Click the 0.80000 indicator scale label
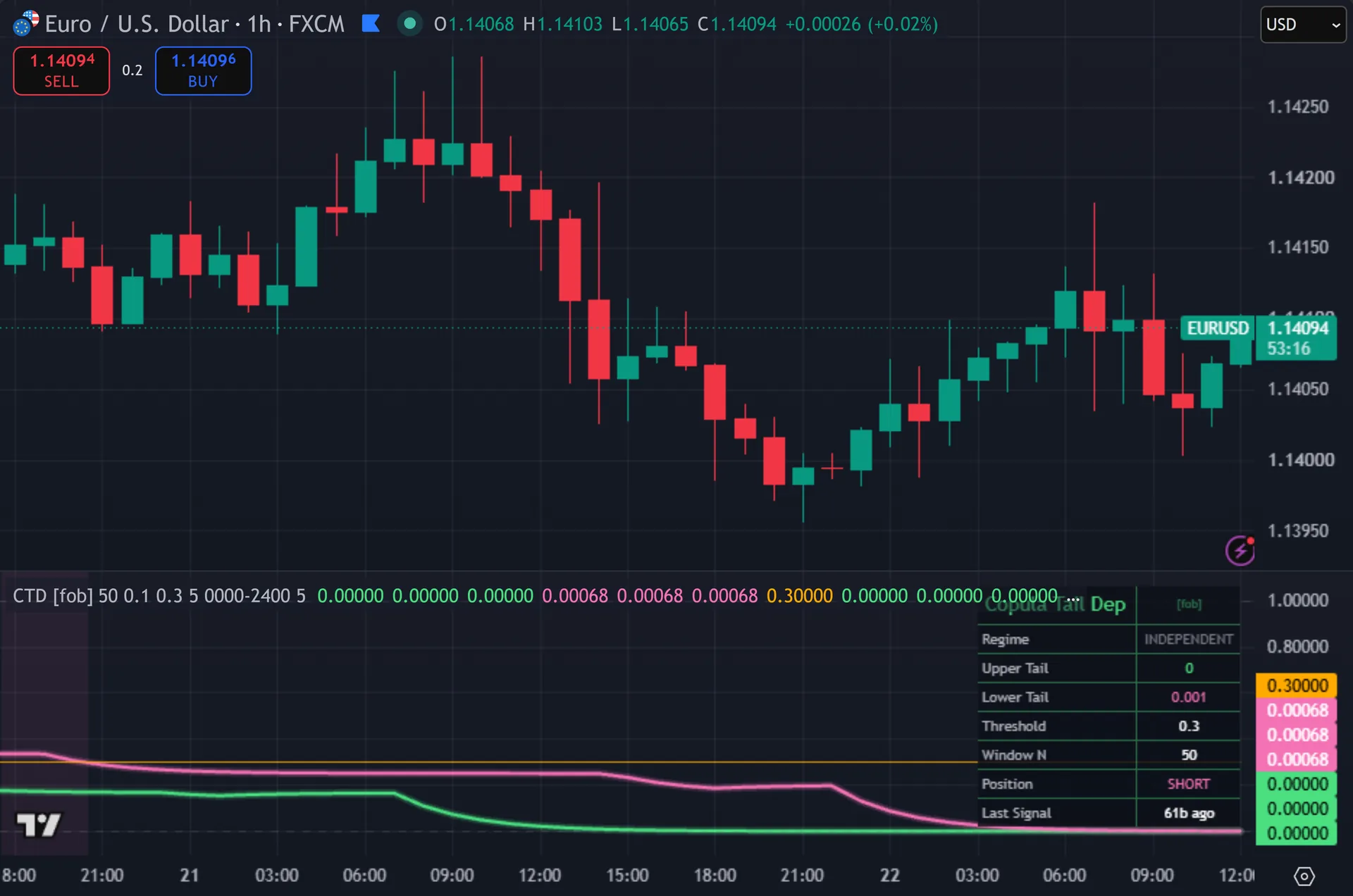The image size is (1353, 896). 1297,647
